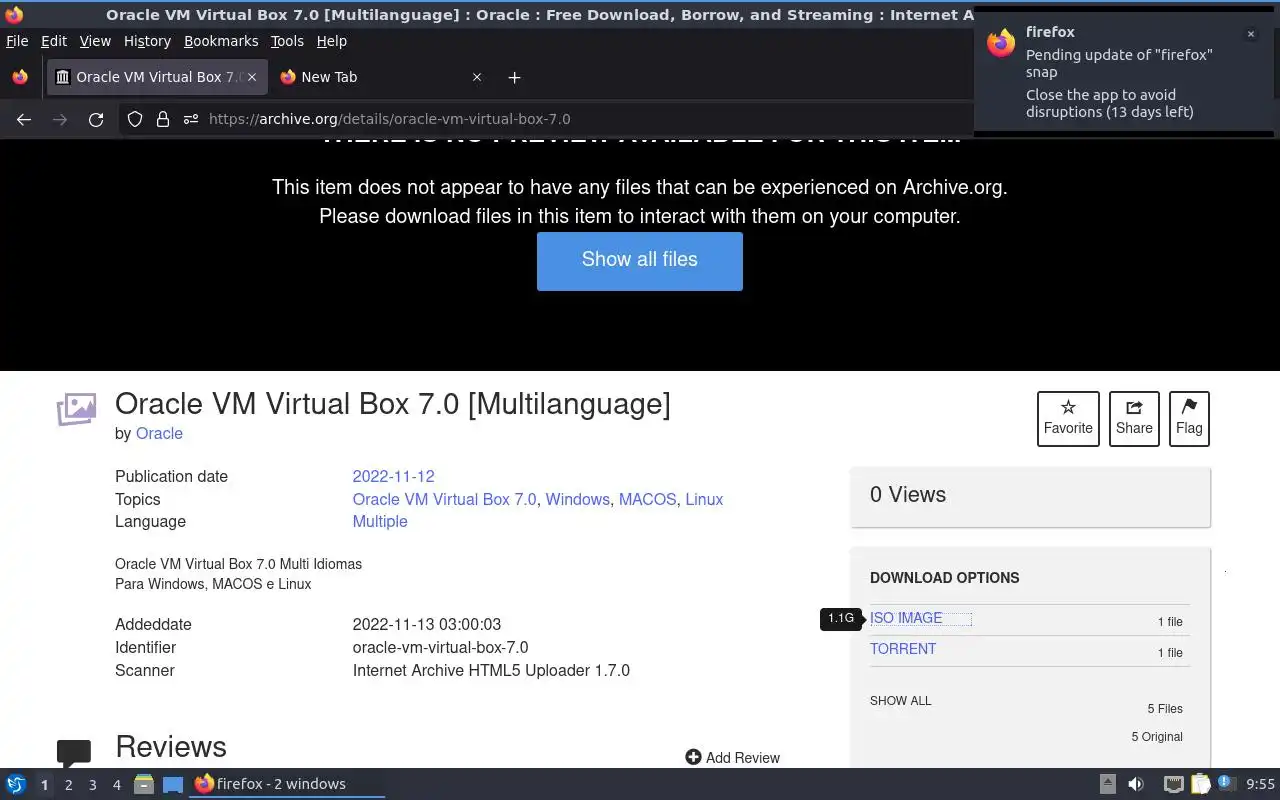Click the Reviews speech bubble icon

tap(74, 753)
